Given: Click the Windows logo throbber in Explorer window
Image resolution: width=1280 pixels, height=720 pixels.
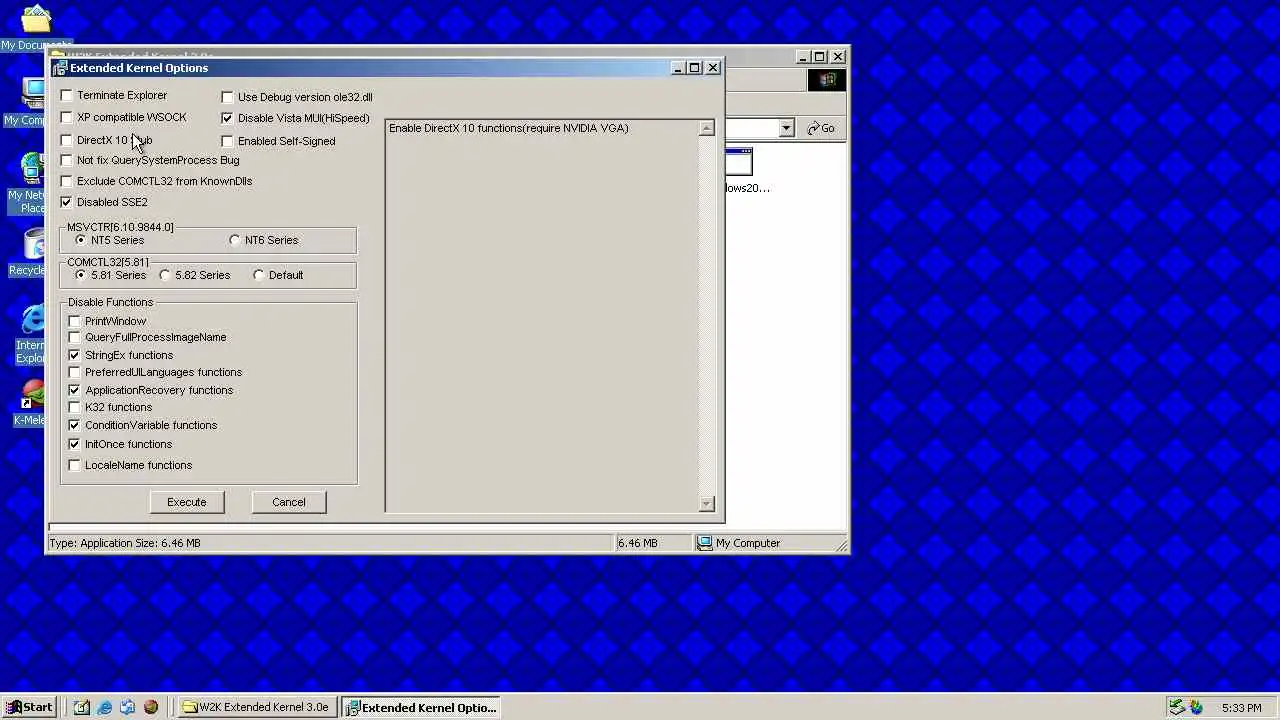Looking at the screenshot, I should click(x=828, y=80).
